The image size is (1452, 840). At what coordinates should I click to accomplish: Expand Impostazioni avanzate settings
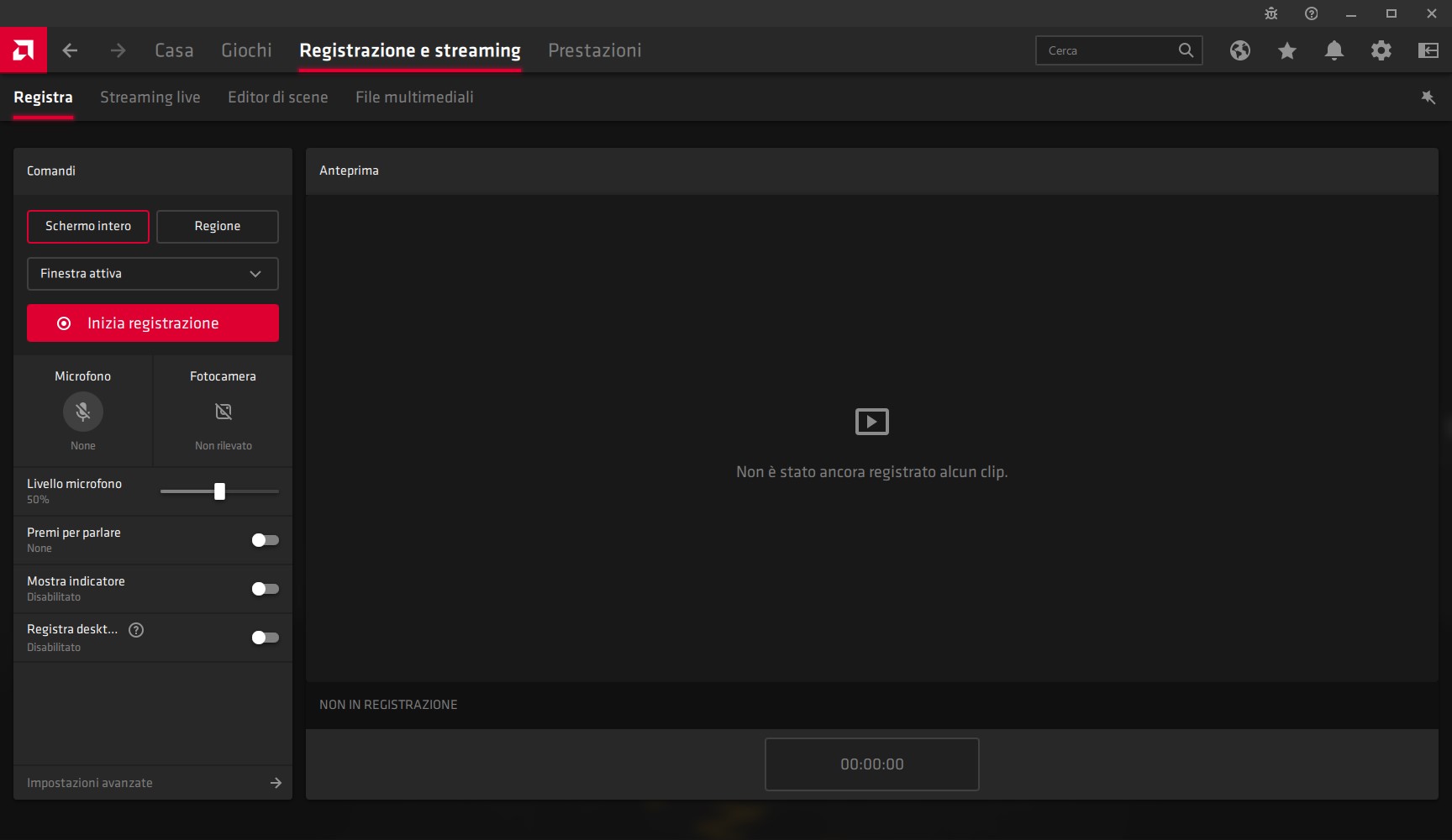pos(153,783)
